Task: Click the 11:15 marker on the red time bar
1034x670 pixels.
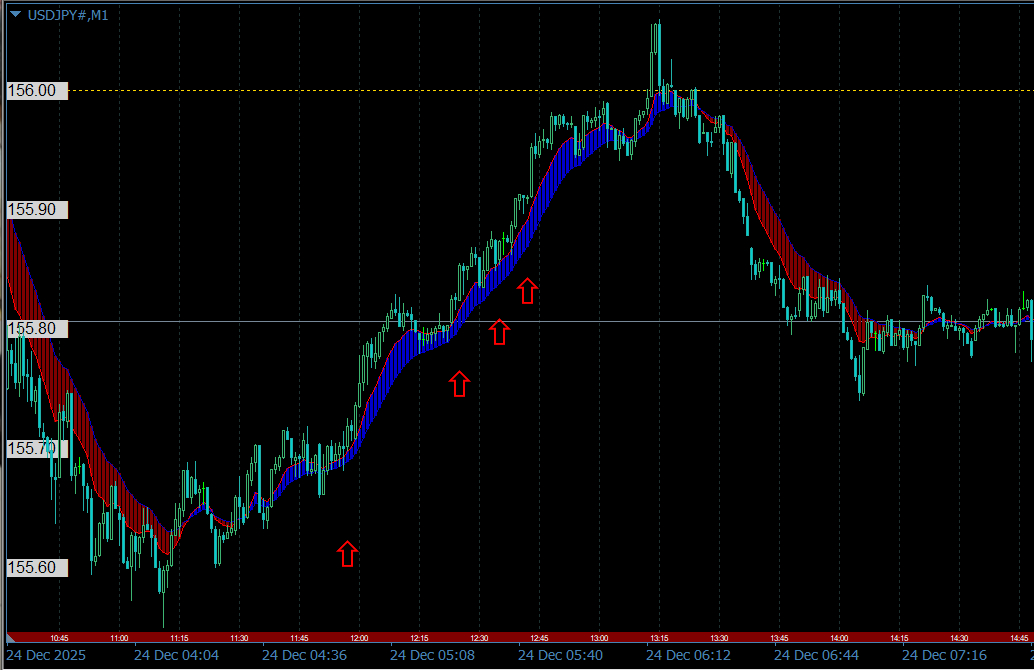Action: click(179, 638)
